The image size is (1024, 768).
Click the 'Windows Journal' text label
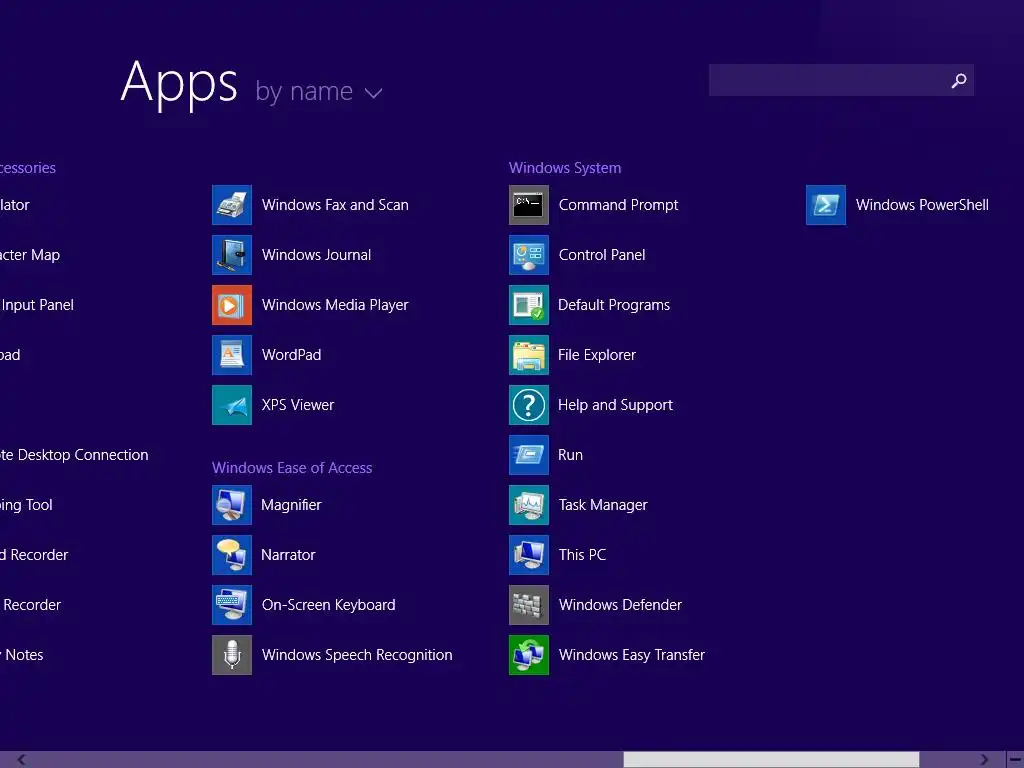[316, 255]
